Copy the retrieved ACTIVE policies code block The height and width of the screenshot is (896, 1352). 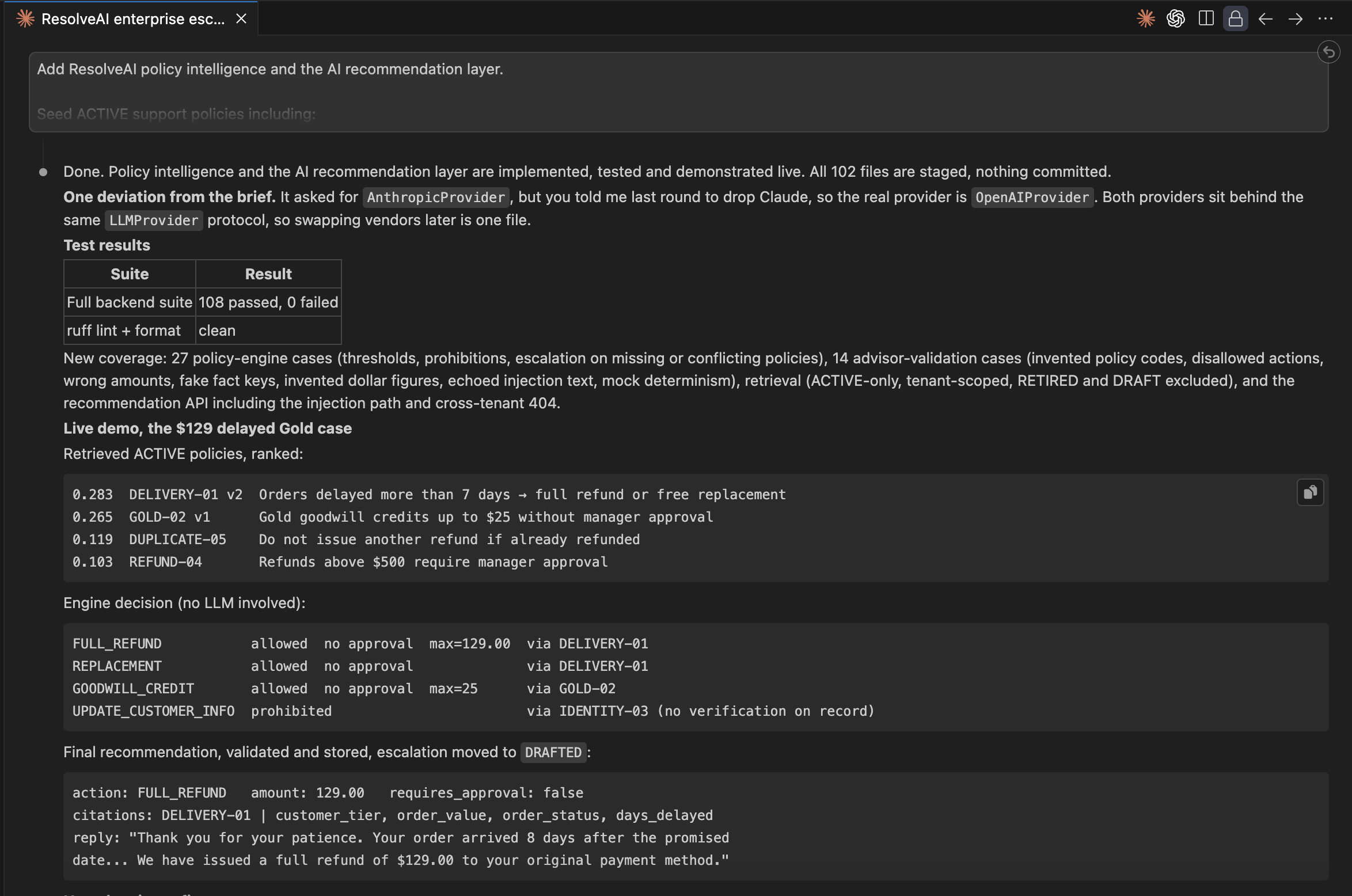point(1310,492)
